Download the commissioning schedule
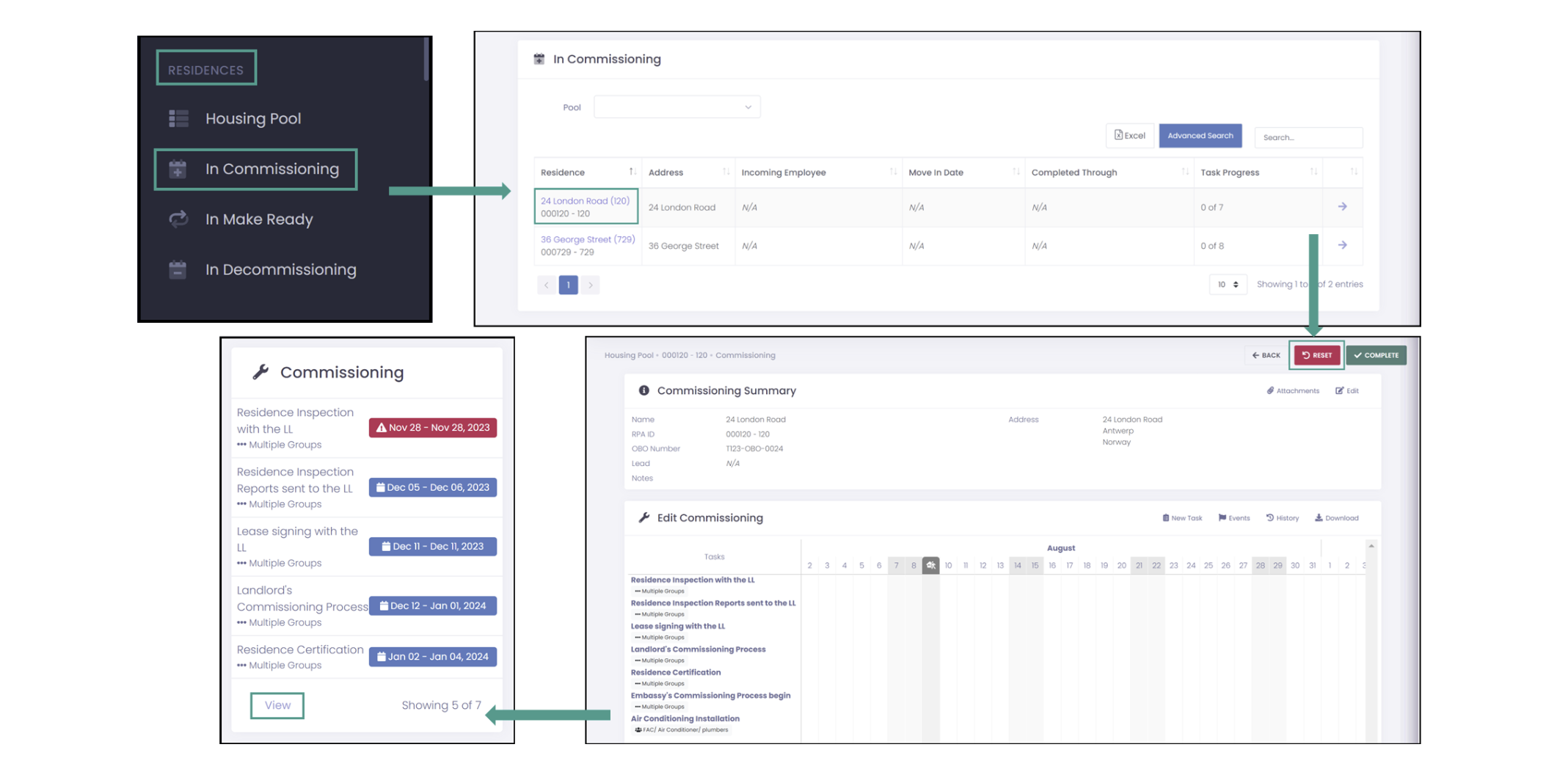 [1336, 518]
